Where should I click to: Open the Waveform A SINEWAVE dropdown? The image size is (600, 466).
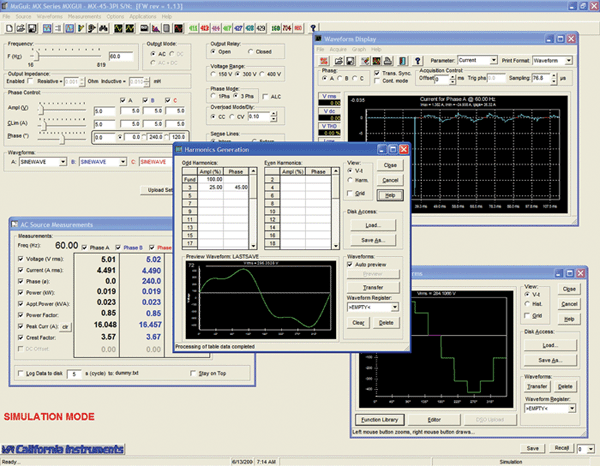[x=63, y=162]
